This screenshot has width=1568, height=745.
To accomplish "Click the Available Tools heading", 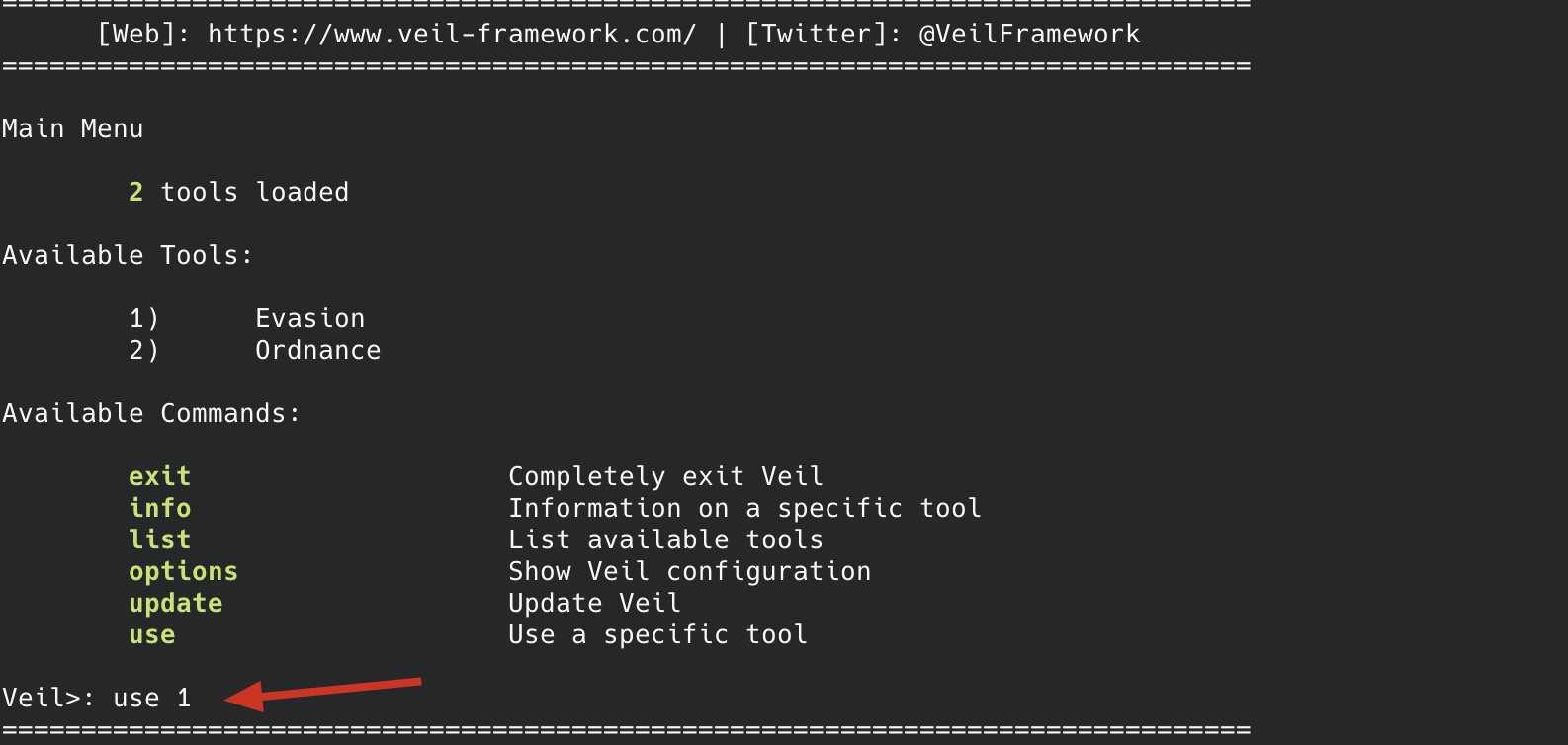I will [x=128, y=255].
